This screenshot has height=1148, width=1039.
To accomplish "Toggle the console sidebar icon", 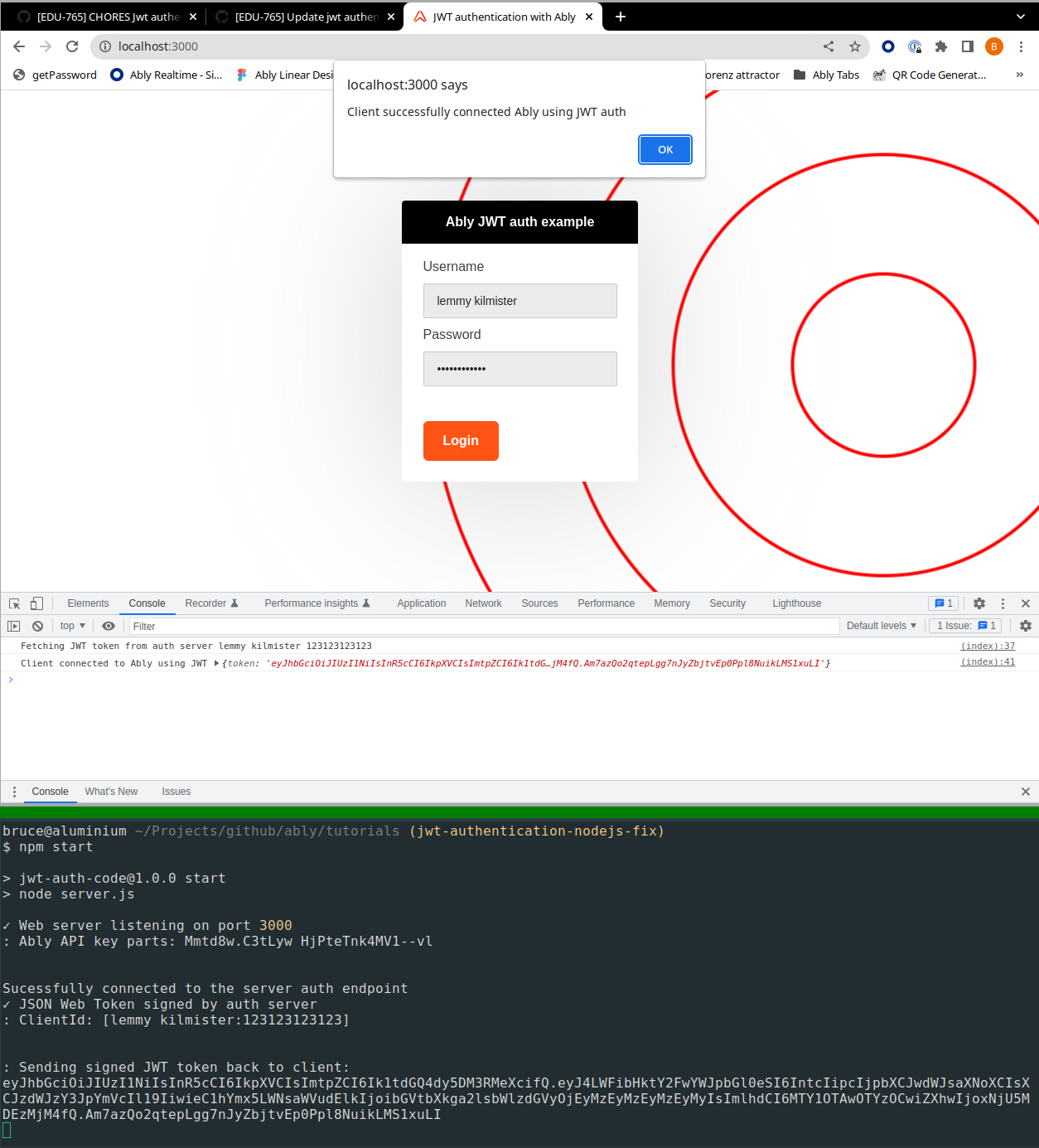I will 14,626.
